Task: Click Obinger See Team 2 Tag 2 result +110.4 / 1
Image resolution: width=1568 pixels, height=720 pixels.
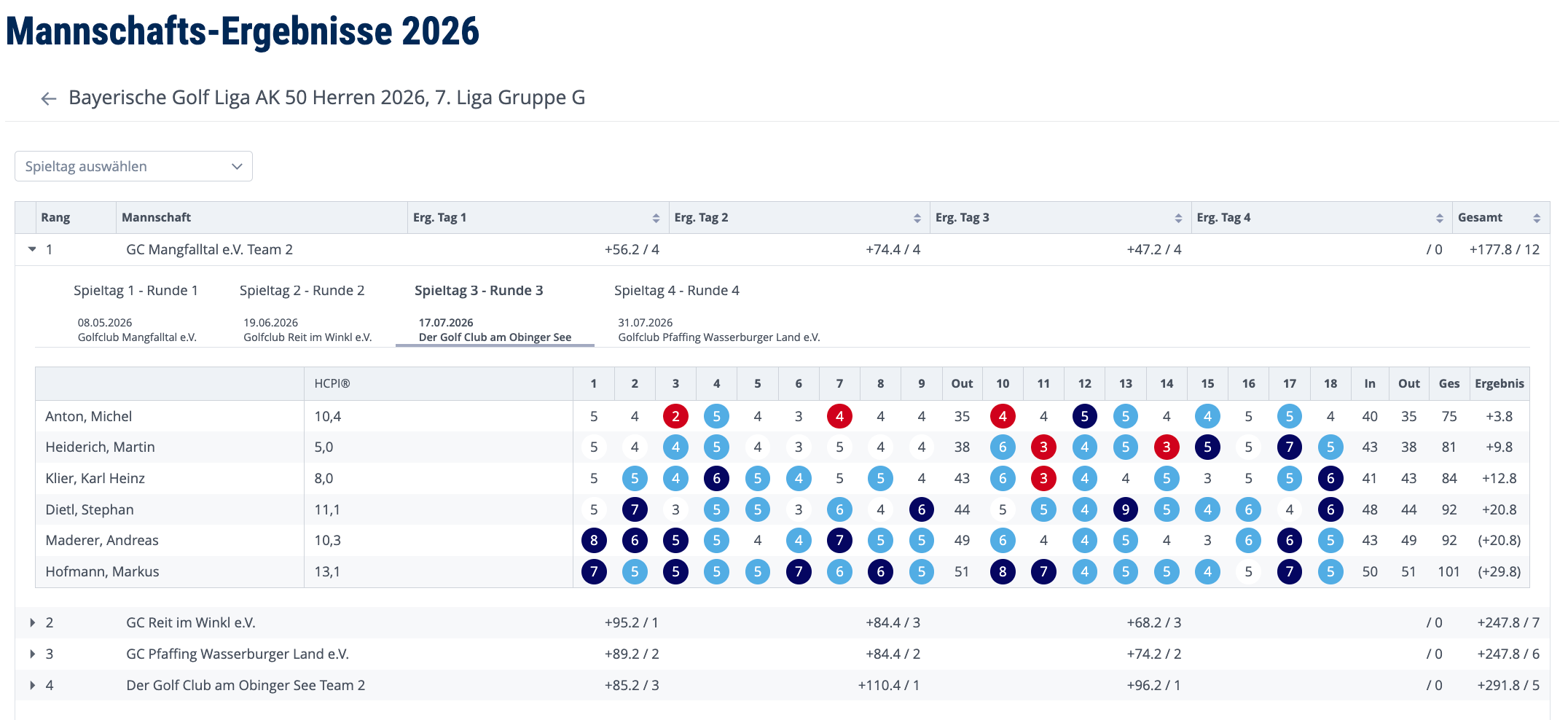Action: tap(889, 685)
